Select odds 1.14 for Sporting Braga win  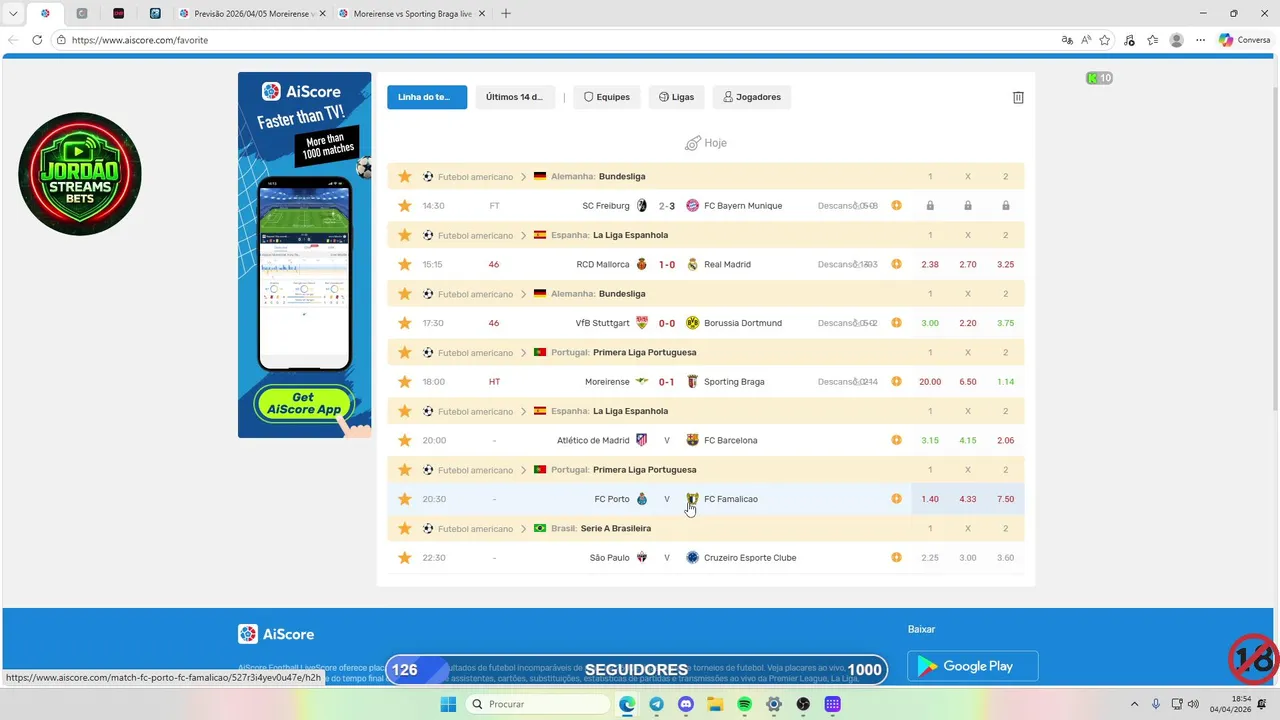point(1005,382)
